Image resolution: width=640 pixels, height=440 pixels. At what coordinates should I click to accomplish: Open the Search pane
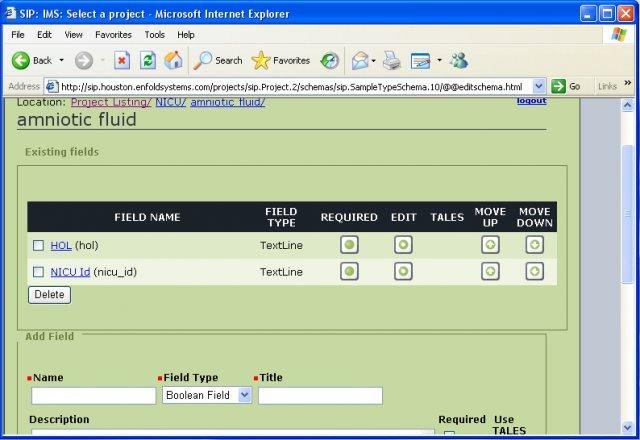[x=218, y=61]
